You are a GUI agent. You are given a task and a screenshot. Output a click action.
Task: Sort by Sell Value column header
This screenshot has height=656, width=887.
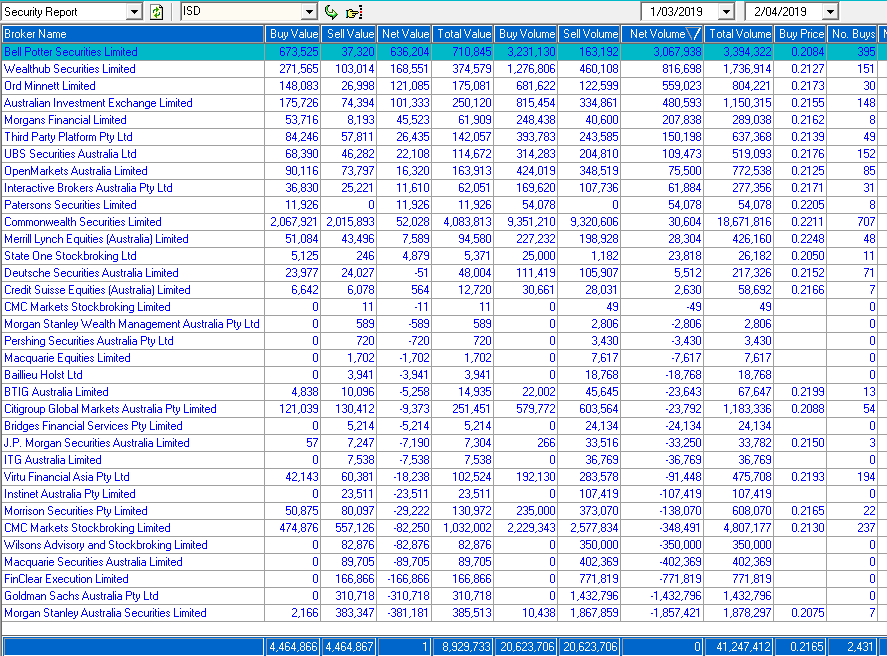(348, 34)
